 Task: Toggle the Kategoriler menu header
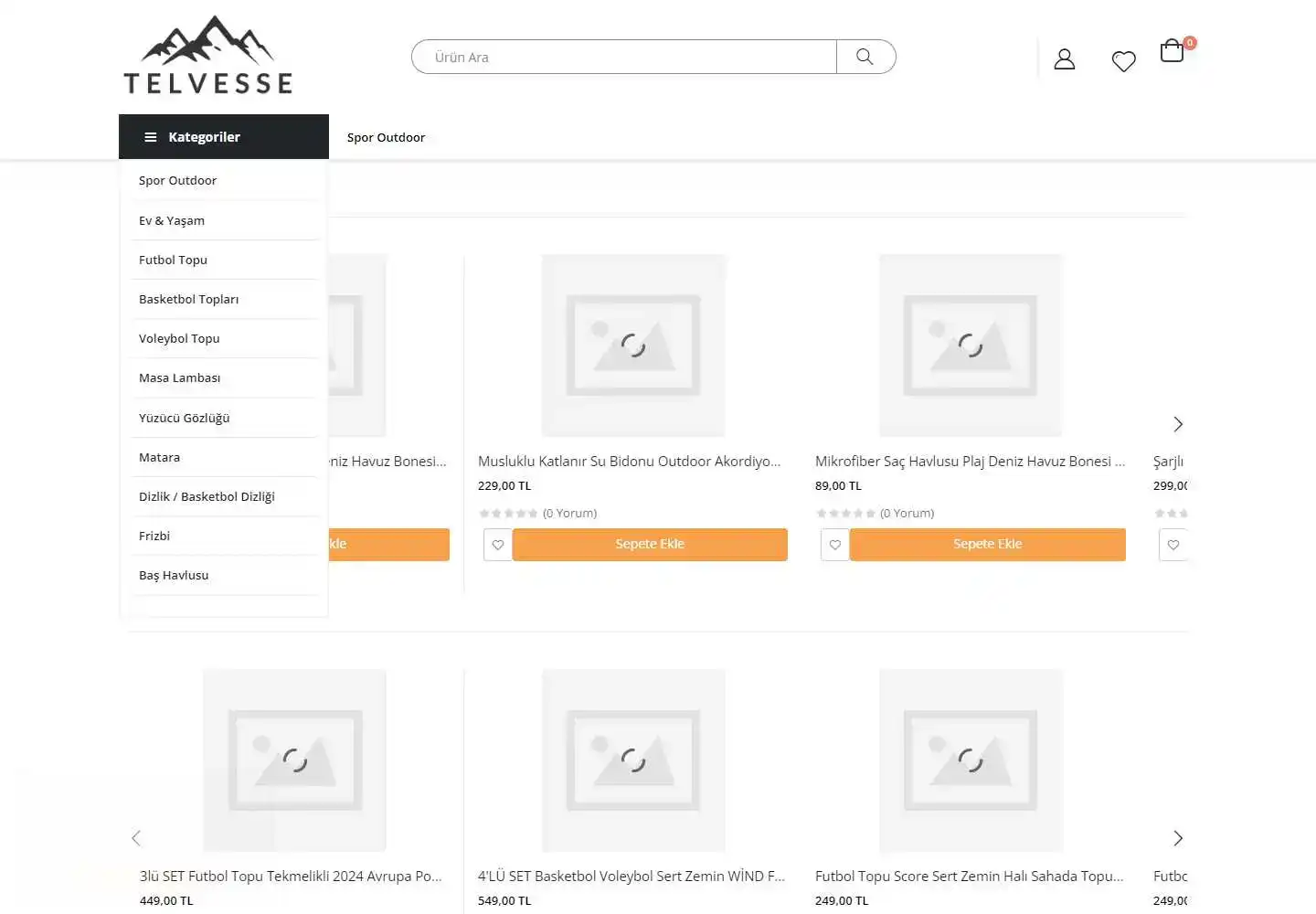pyautogui.click(x=224, y=137)
